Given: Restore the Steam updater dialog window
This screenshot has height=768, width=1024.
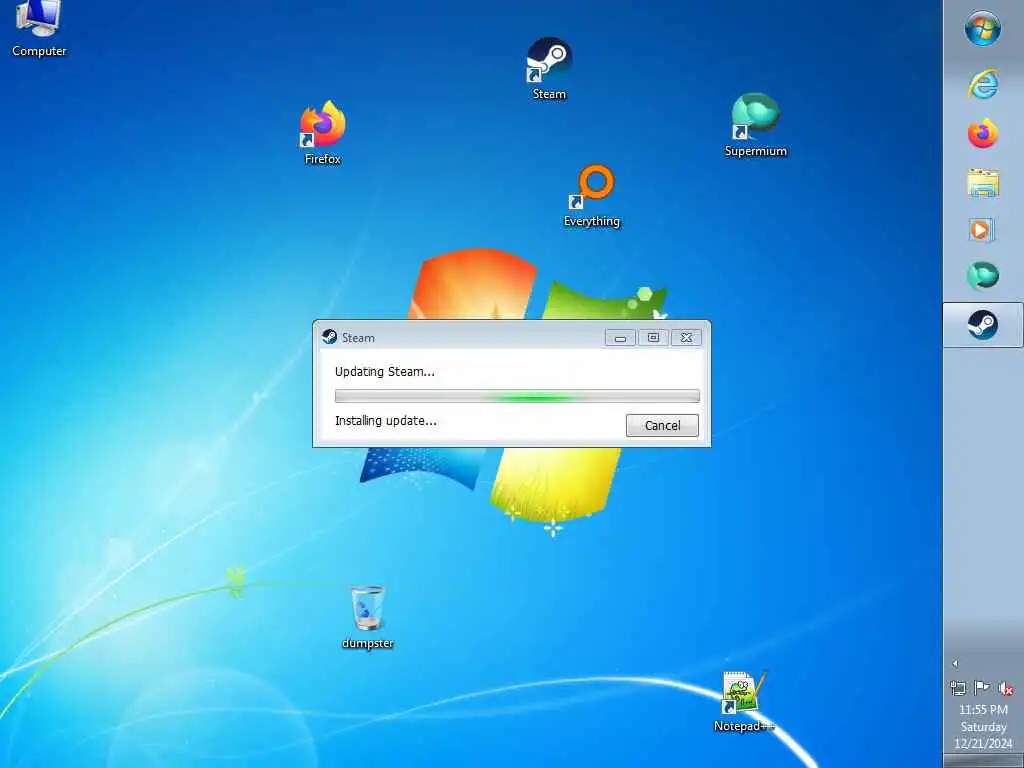Looking at the screenshot, I should (x=653, y=338).
